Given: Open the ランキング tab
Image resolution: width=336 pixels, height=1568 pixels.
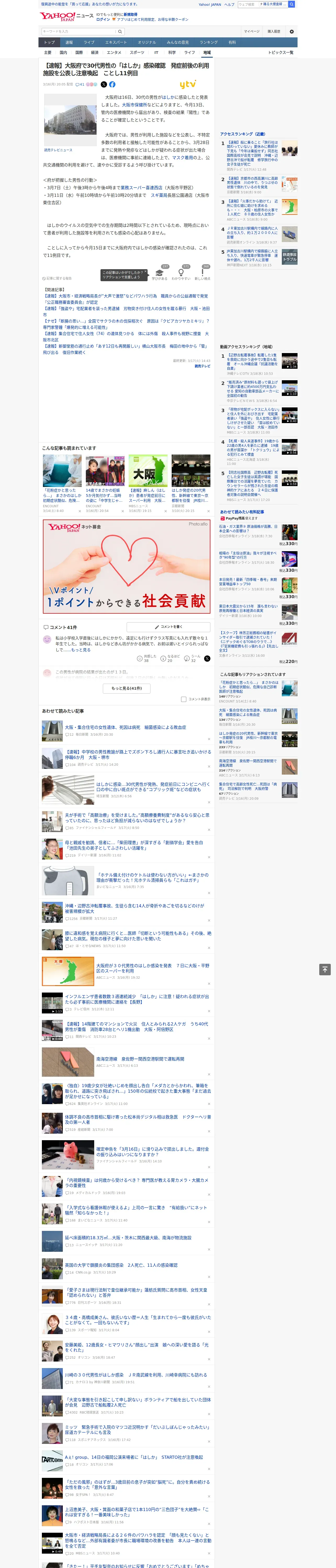Looking at the screenshot, I should (209, 42).
